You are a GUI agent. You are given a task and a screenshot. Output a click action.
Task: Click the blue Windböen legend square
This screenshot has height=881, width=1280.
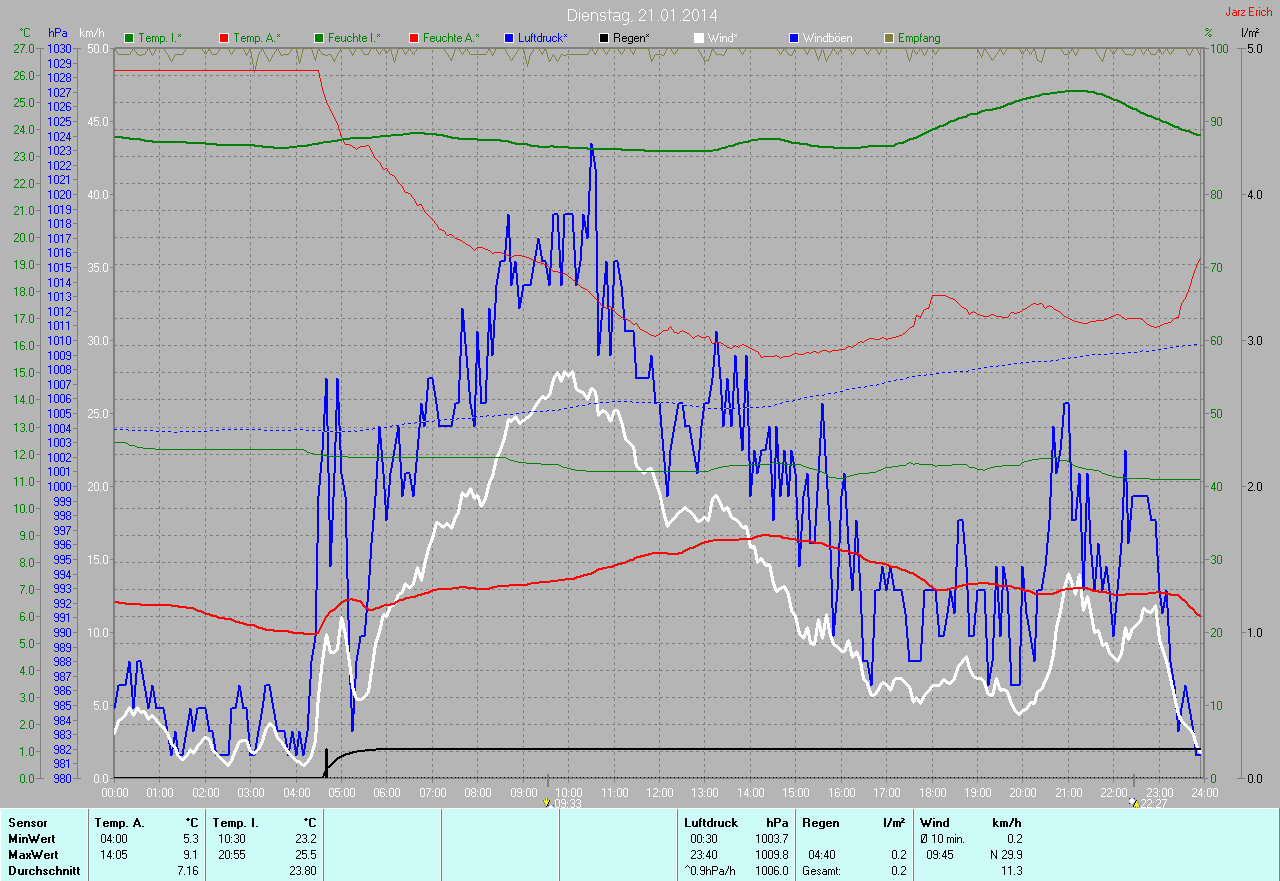tap(793, 38)
